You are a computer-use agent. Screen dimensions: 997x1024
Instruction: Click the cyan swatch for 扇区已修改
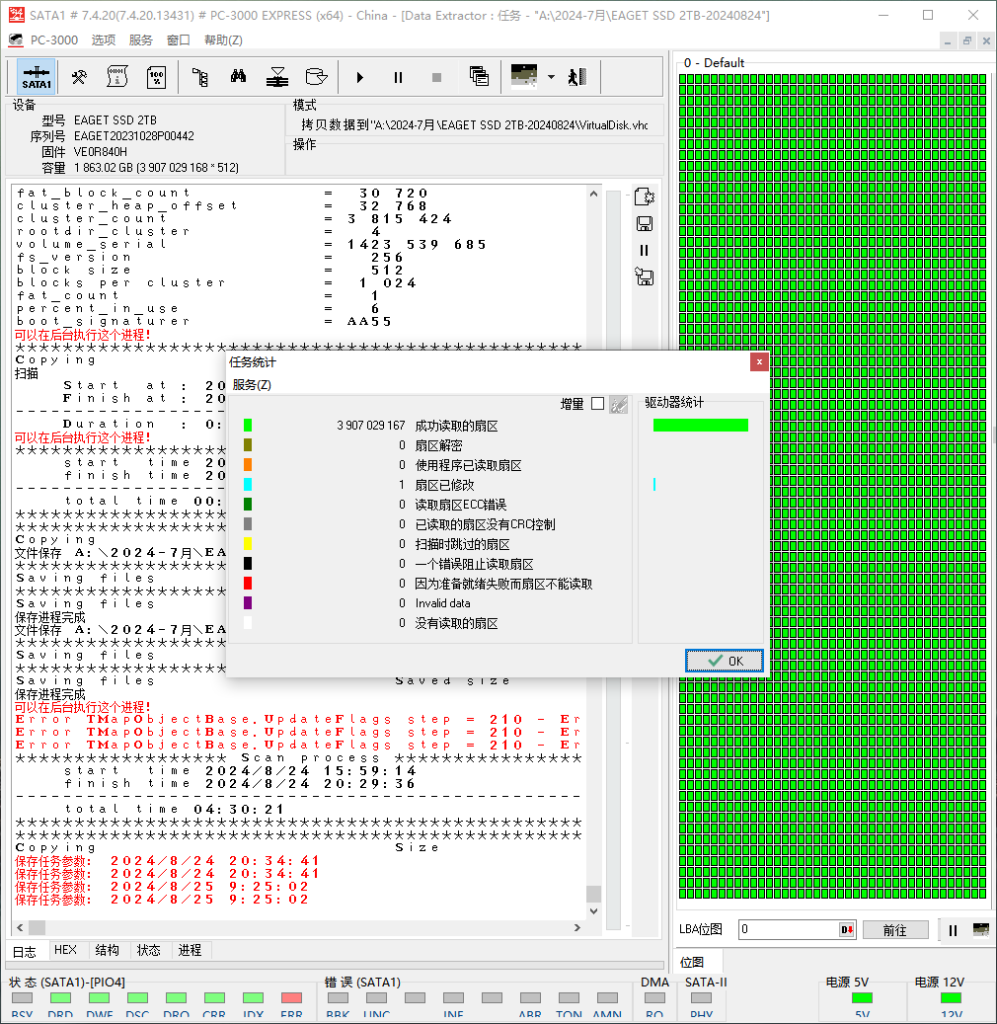tap(247, 484)
